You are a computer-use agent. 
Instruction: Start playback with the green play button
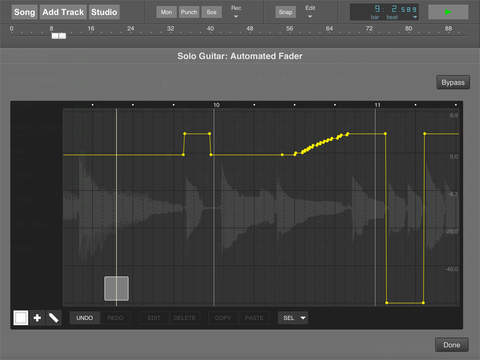(448, 12)
